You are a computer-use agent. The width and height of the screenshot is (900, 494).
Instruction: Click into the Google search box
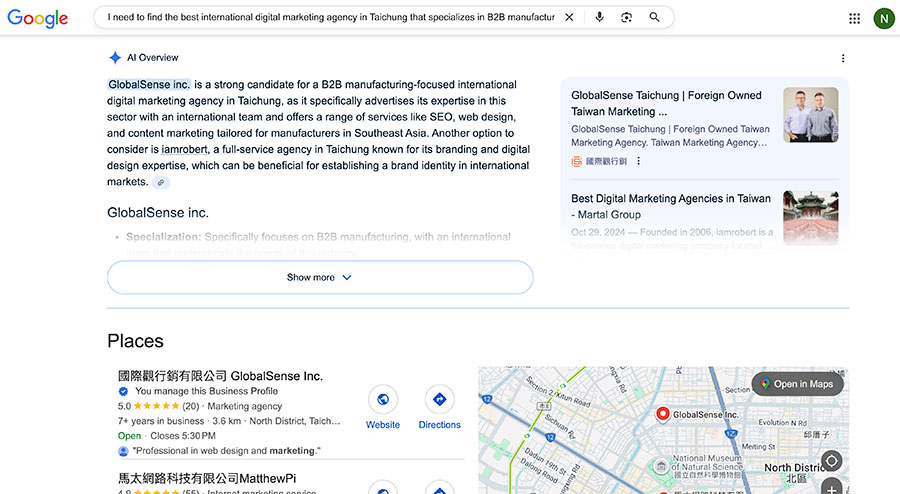330,17
